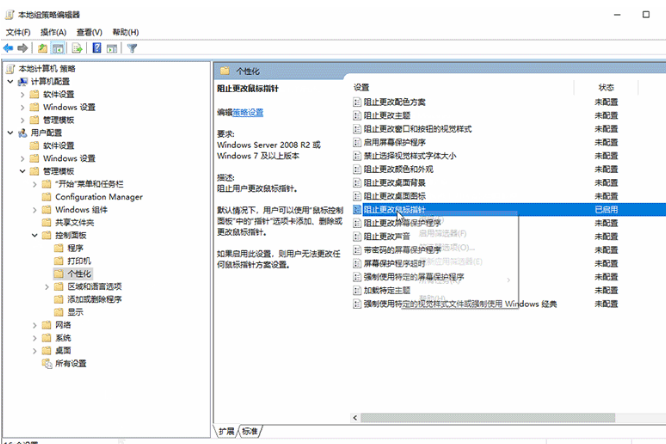Click the Back arrow toolbar icon
The width and height of the screenshot is (666, 444).
[8, 48]
